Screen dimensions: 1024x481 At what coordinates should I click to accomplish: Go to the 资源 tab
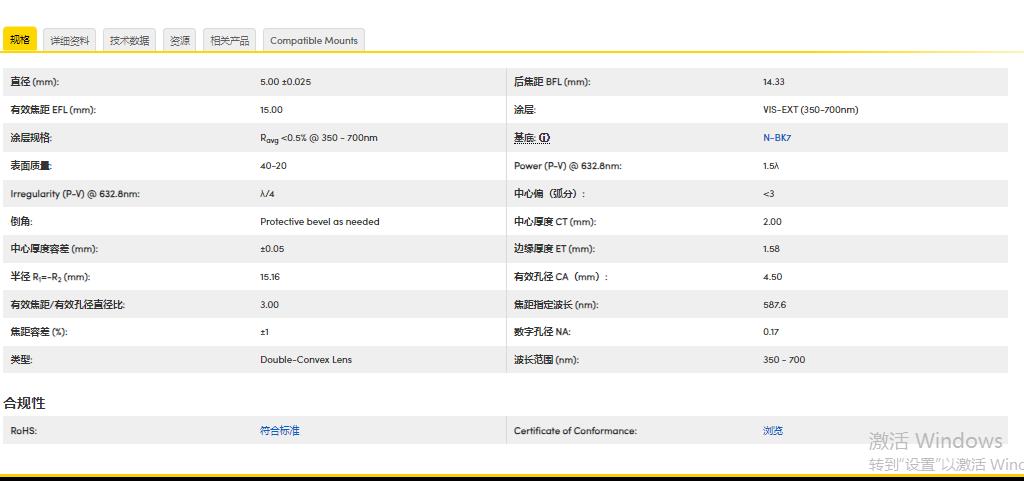(180, 41)
